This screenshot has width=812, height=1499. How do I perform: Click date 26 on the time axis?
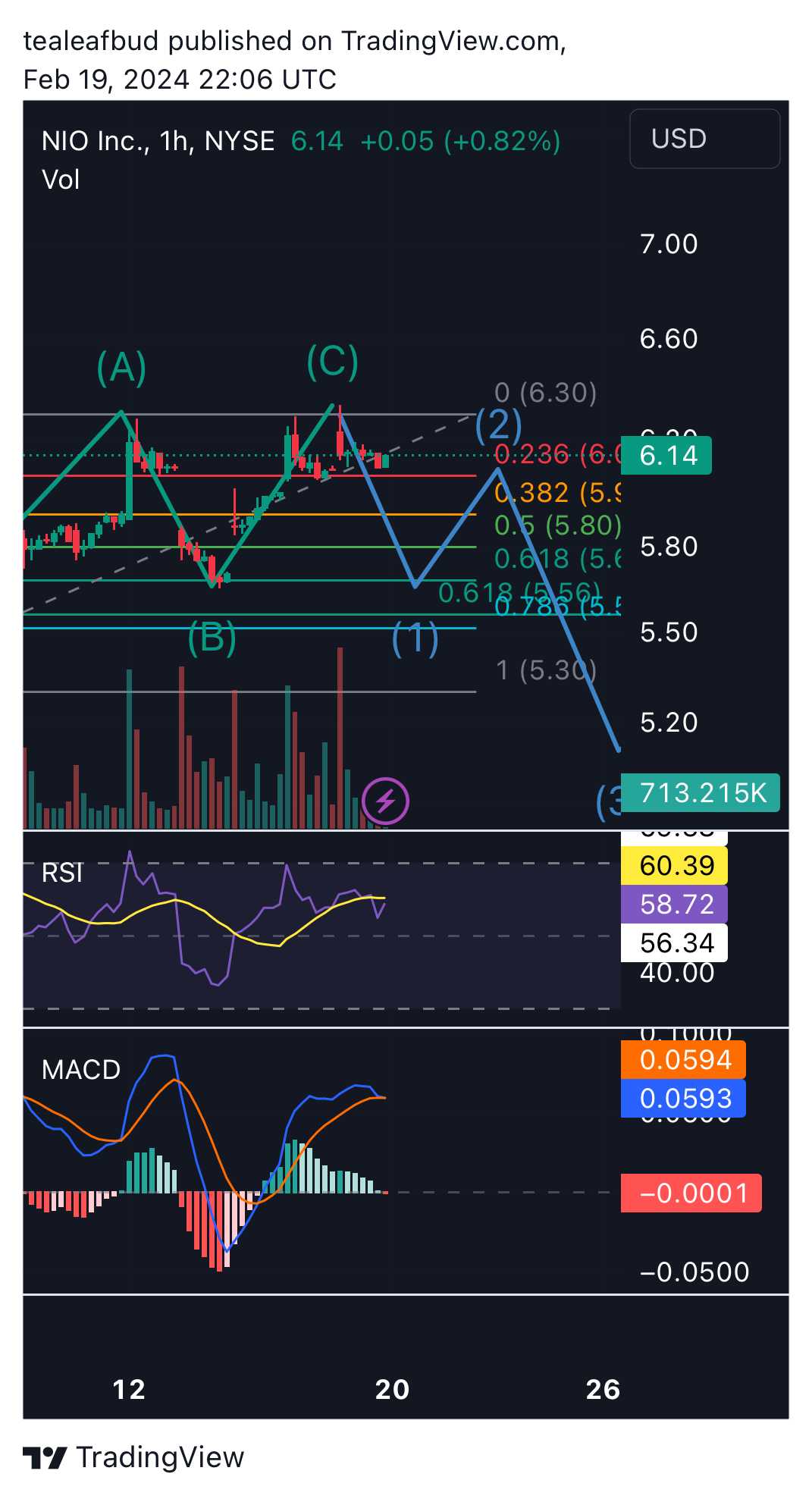coord(604,1390)
